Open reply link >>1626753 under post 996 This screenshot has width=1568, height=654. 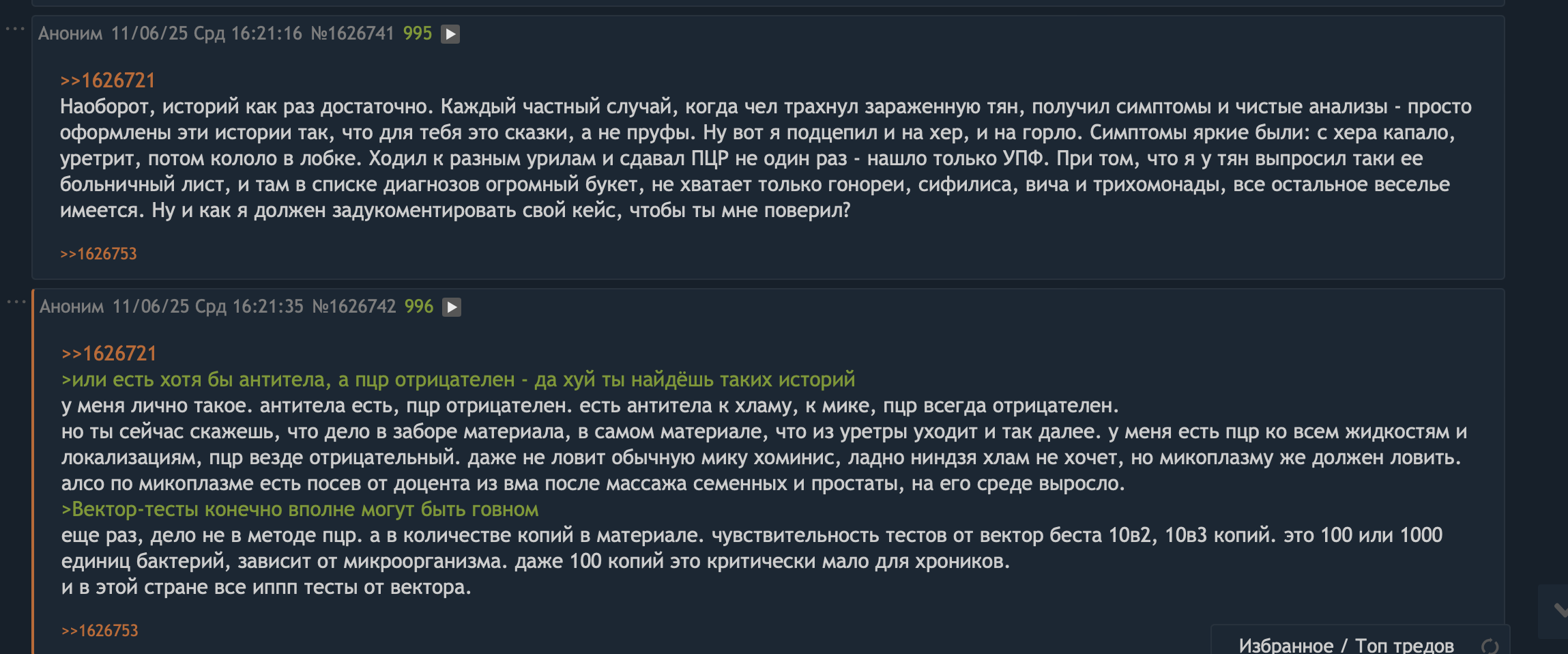(100, 631)
